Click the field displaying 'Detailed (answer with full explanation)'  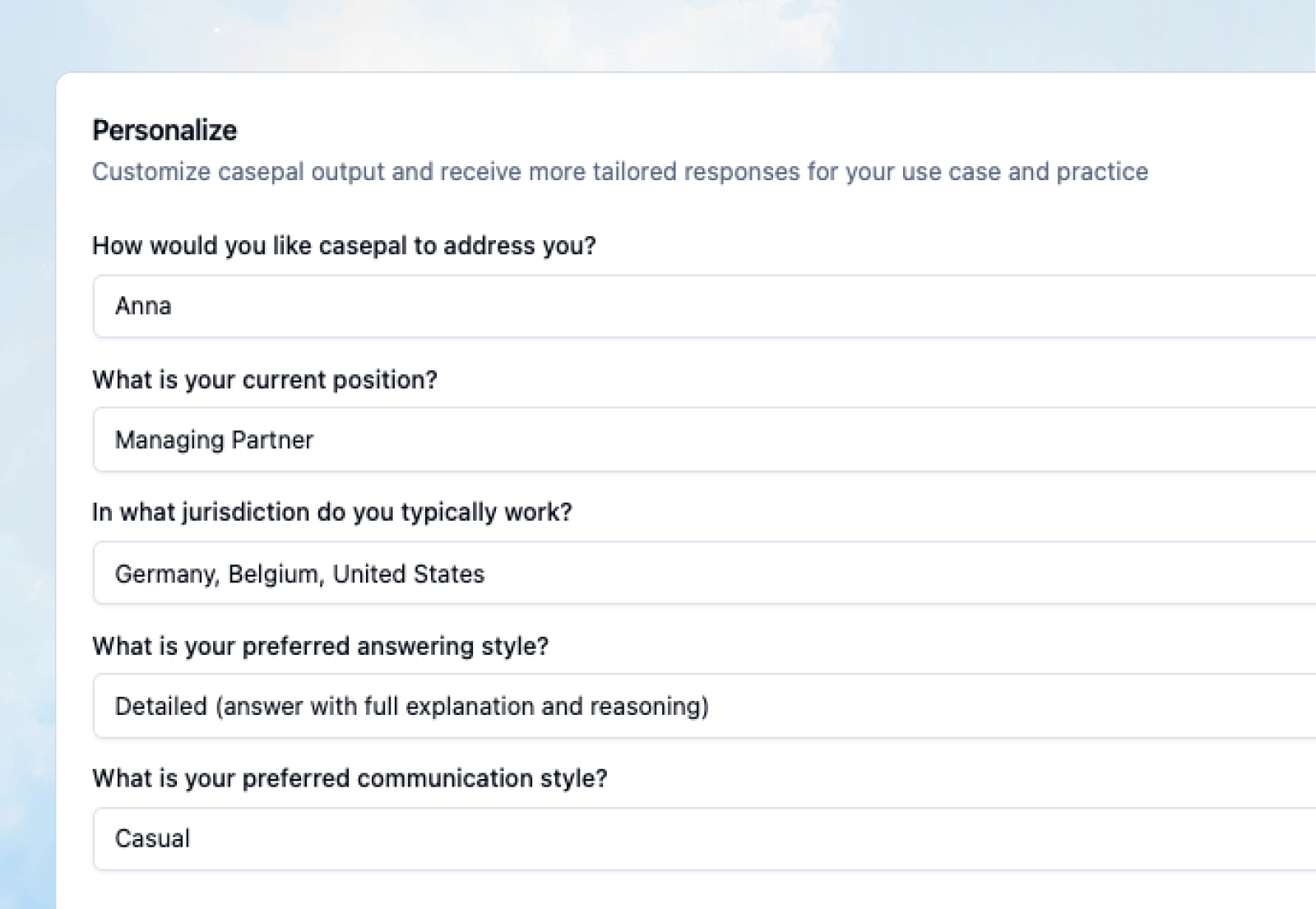click(x=411, y=706)
